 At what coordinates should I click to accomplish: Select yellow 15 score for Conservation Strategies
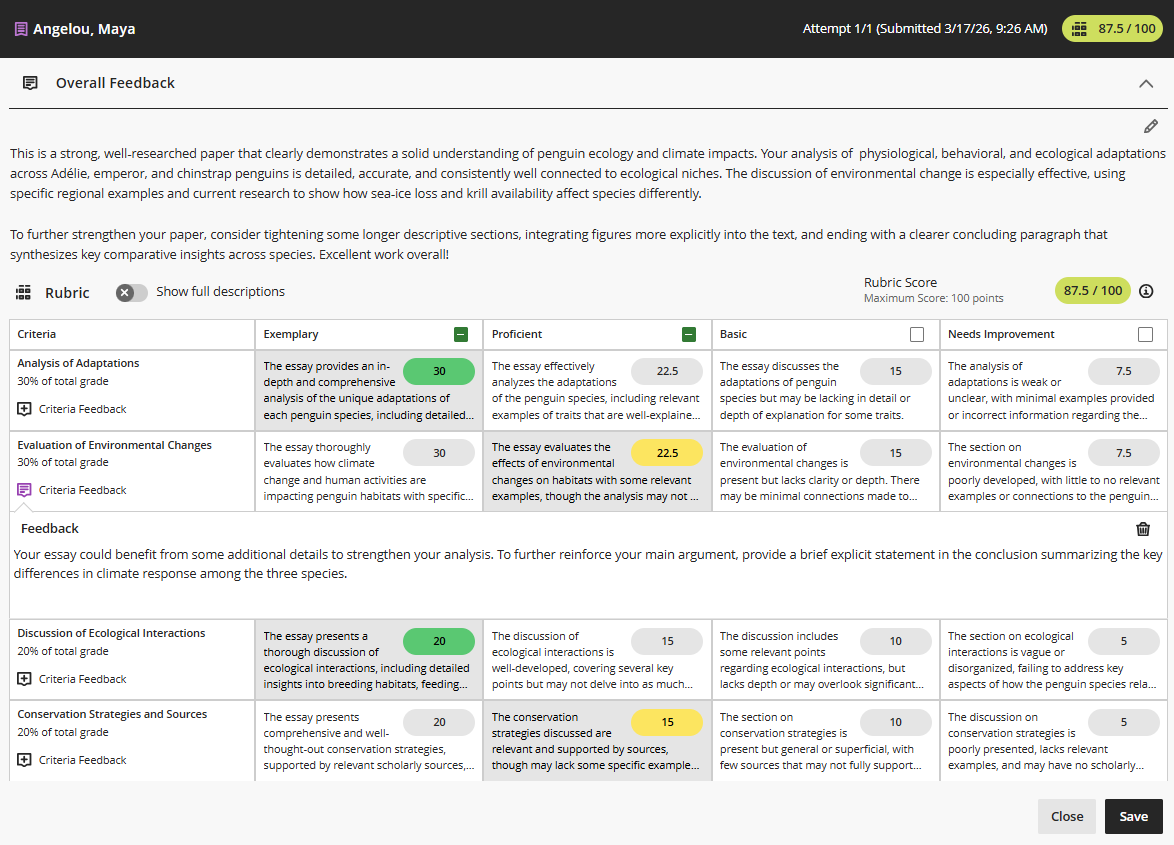pyautogui.click(x=667, y=722)
